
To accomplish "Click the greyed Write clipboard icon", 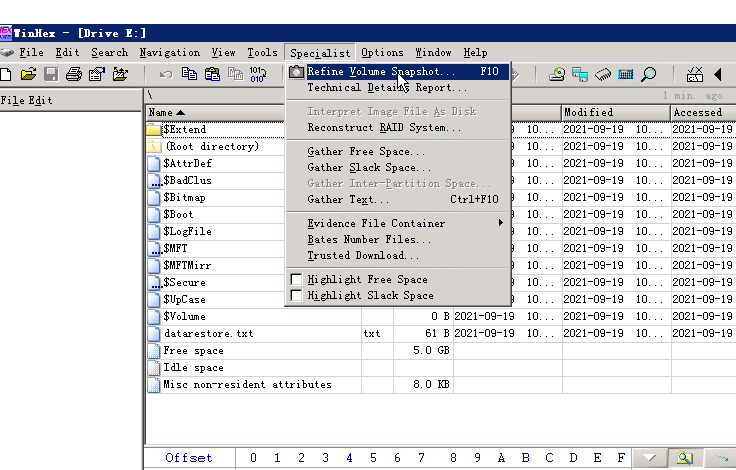I will click(235, 74).
